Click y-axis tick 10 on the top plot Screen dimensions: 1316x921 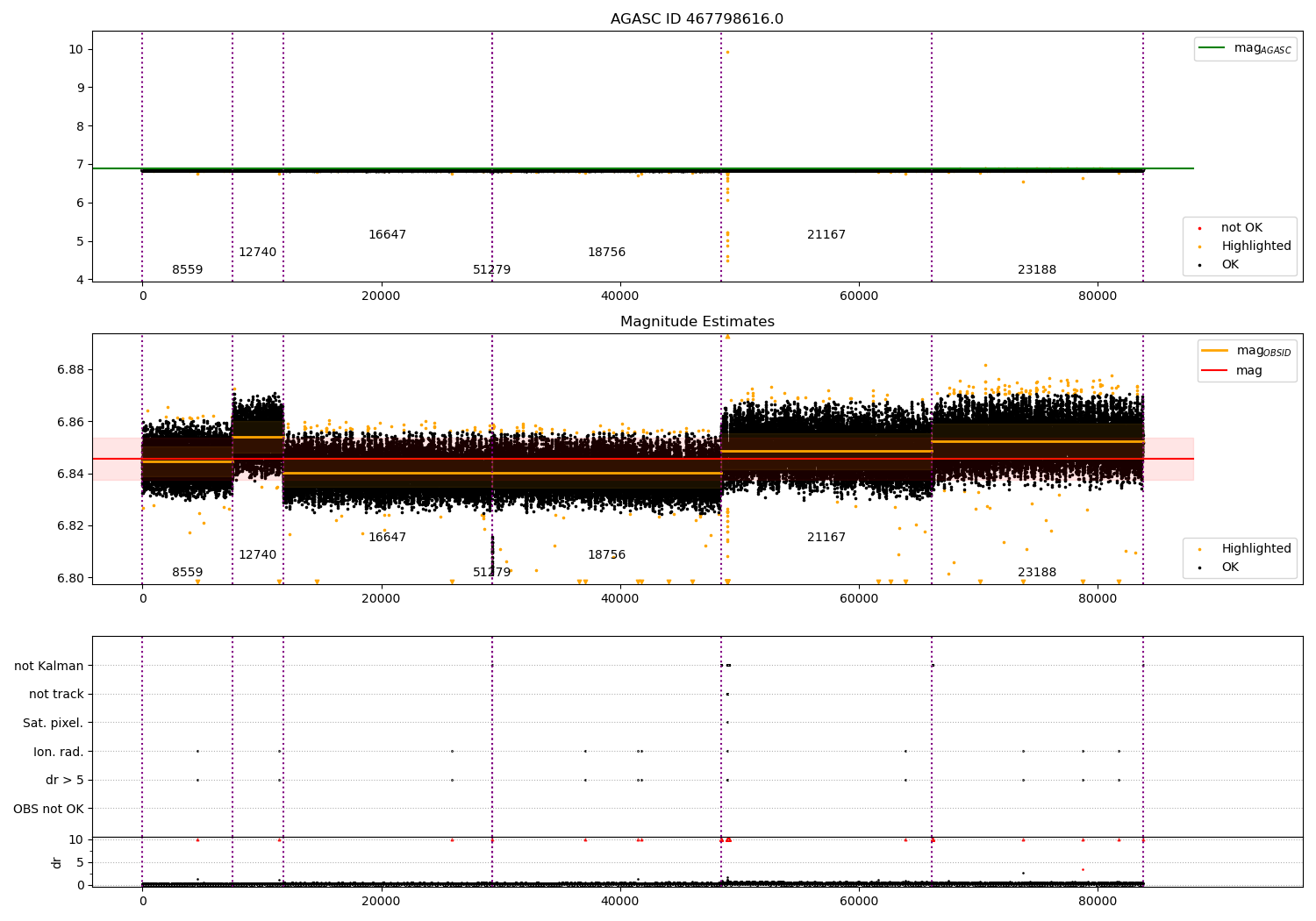(75, 49)
